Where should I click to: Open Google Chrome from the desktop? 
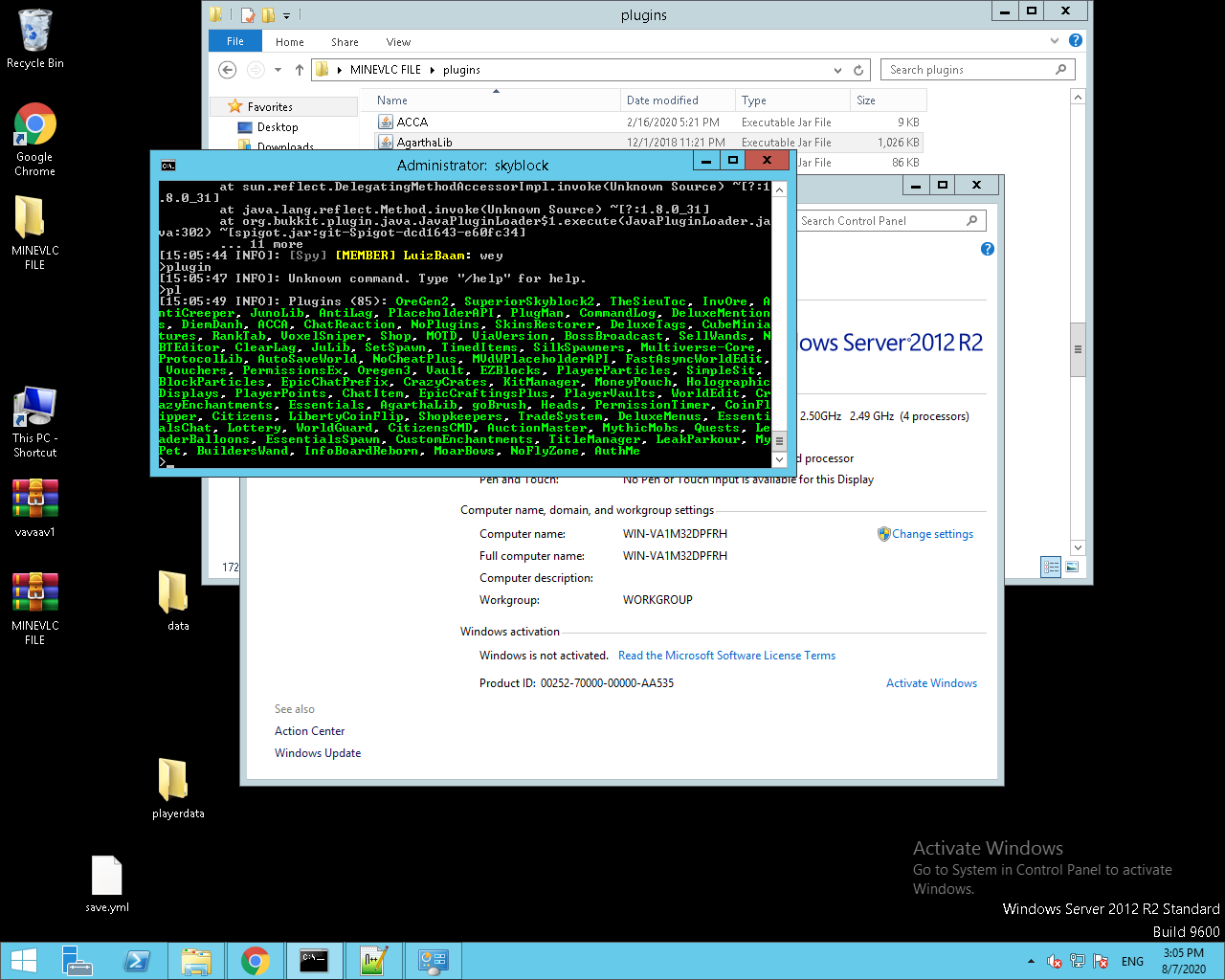34,125
